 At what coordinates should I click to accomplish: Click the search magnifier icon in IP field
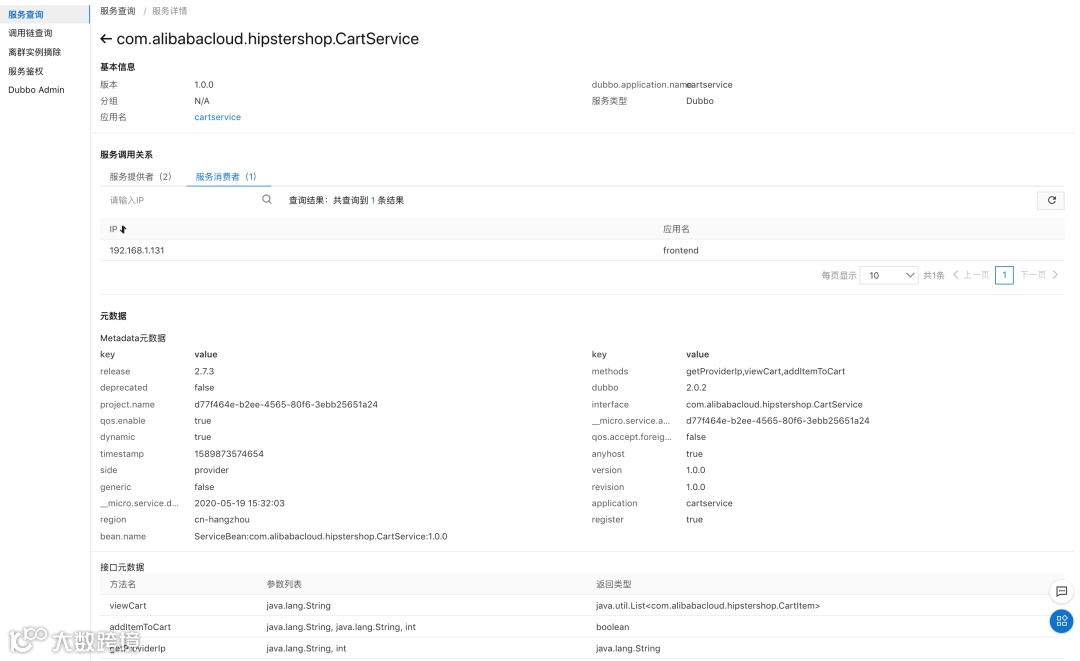point(267,200)
